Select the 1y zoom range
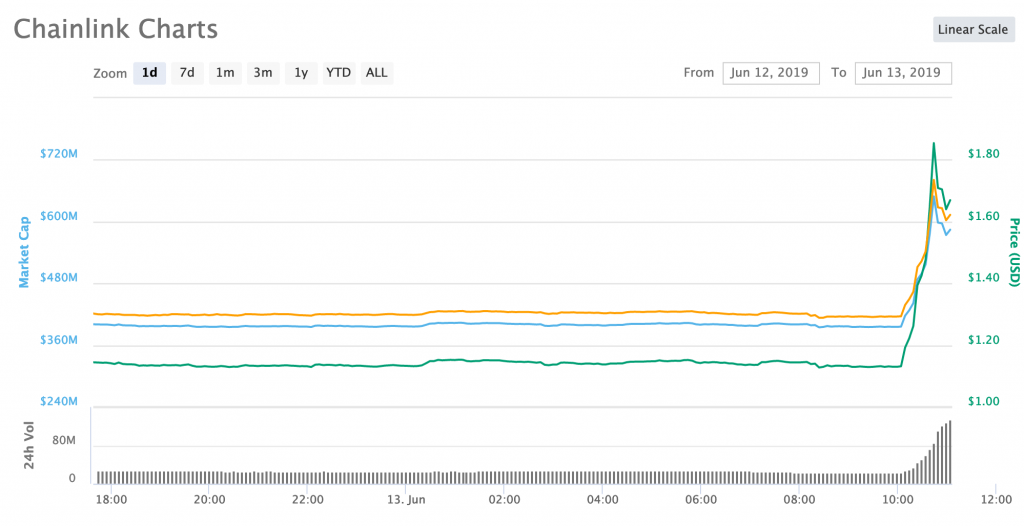1024x526 pixels. pyautogui.click(x=301, y=72)
